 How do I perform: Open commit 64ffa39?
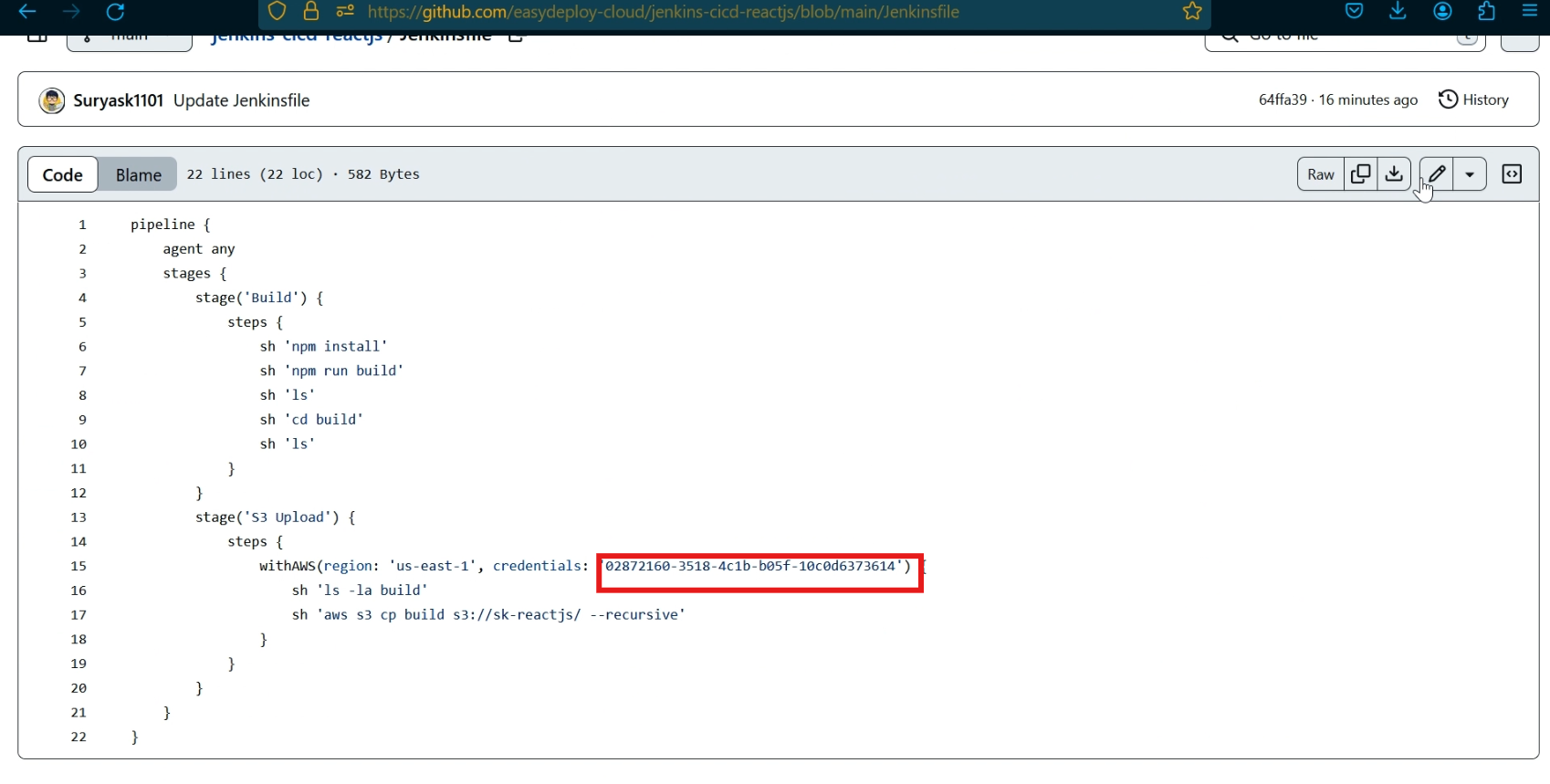(1283, 99)
